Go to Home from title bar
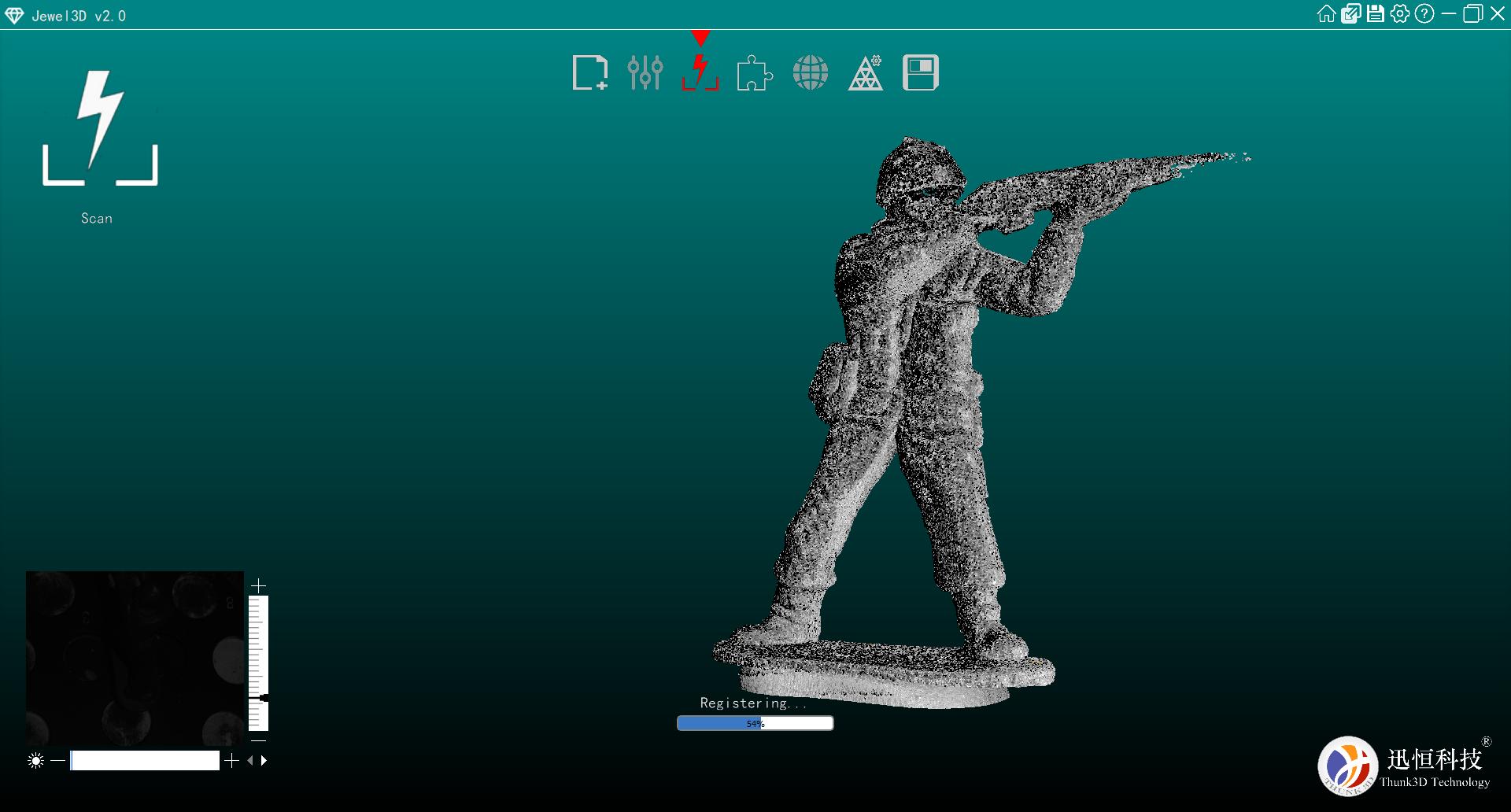Viewport: 1511px width, 812px height. [x=1326, y=14]
